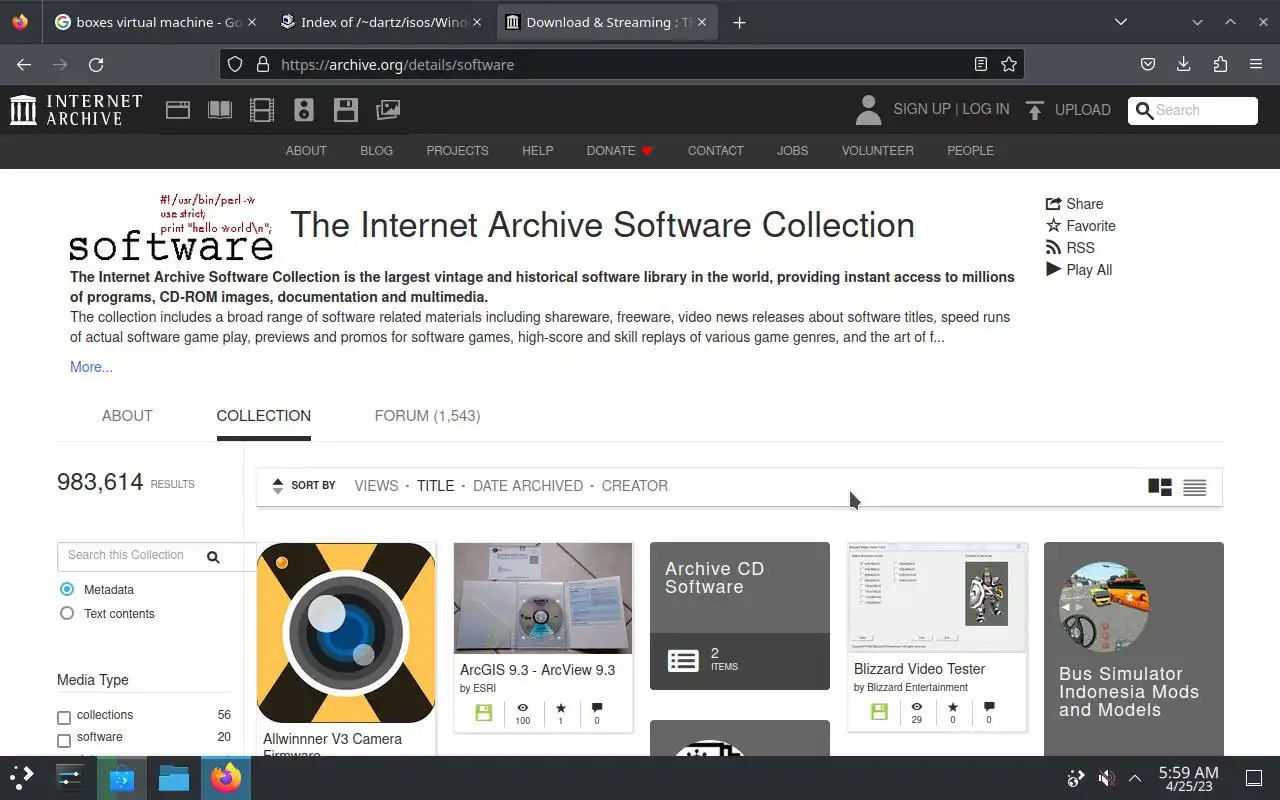Select the Metadata radio button

coord(67,590)
